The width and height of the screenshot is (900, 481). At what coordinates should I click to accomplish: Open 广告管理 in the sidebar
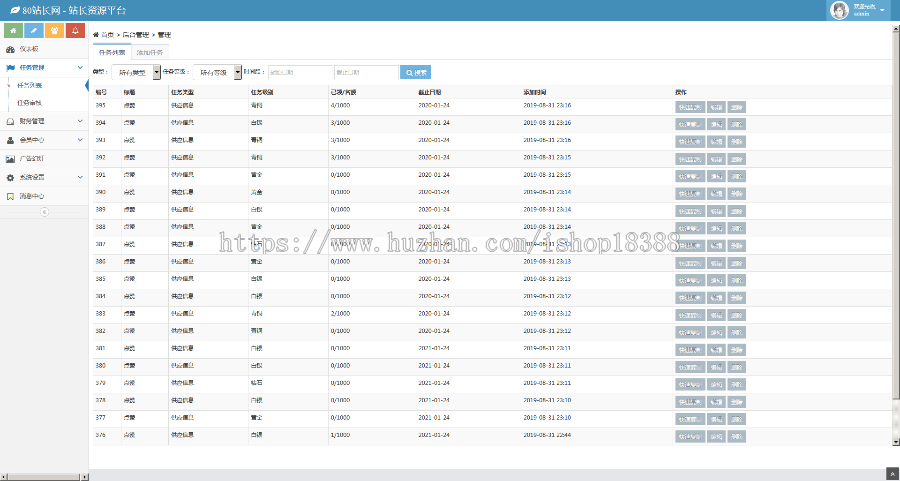[31, 158]
